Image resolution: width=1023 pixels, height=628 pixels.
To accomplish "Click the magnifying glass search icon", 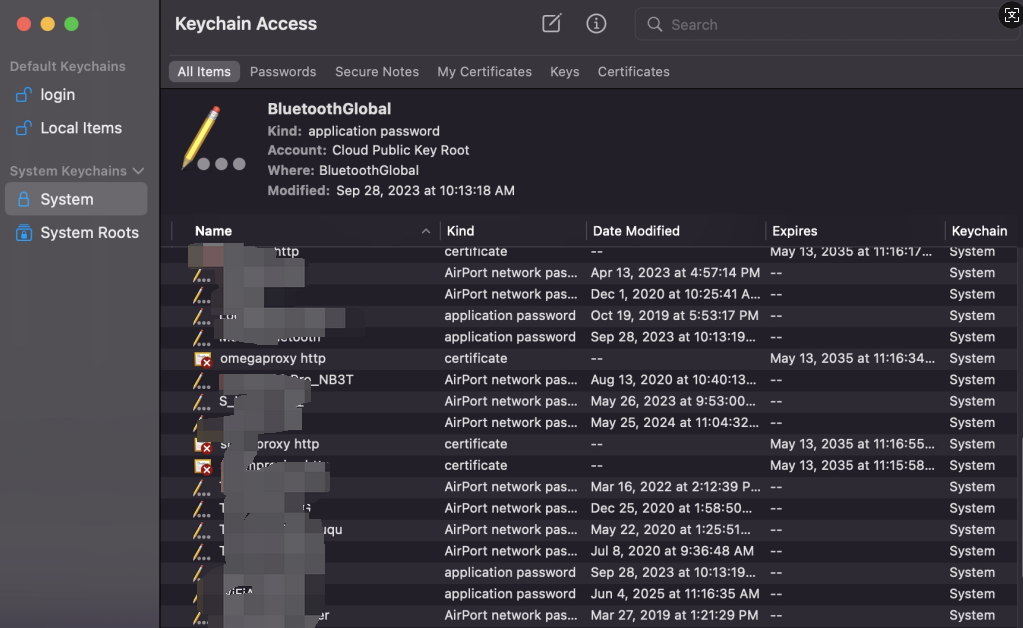I will pos(654,25).
